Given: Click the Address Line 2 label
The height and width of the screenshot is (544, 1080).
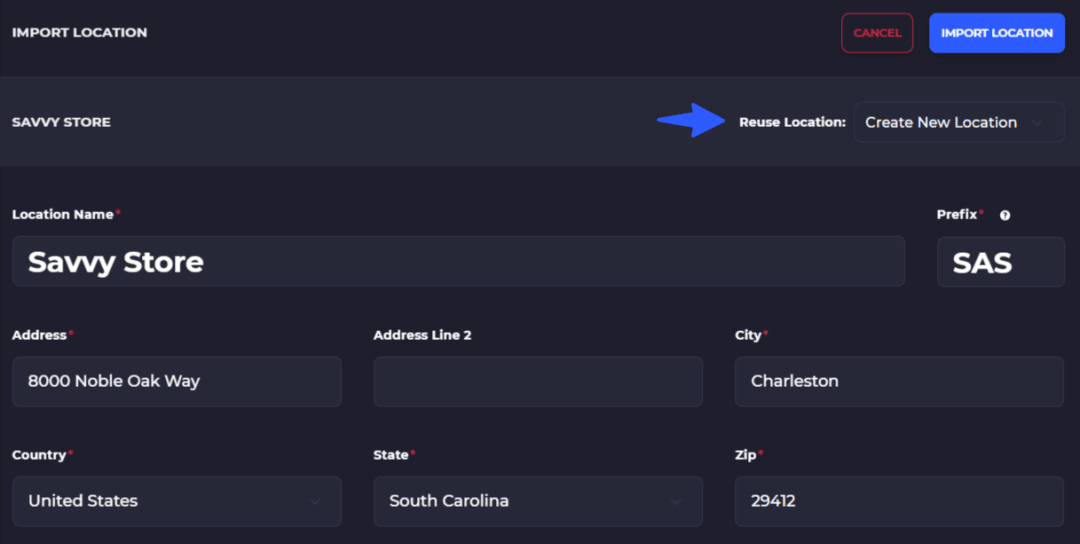Looking at the screenshot, I should coord(422,335).
